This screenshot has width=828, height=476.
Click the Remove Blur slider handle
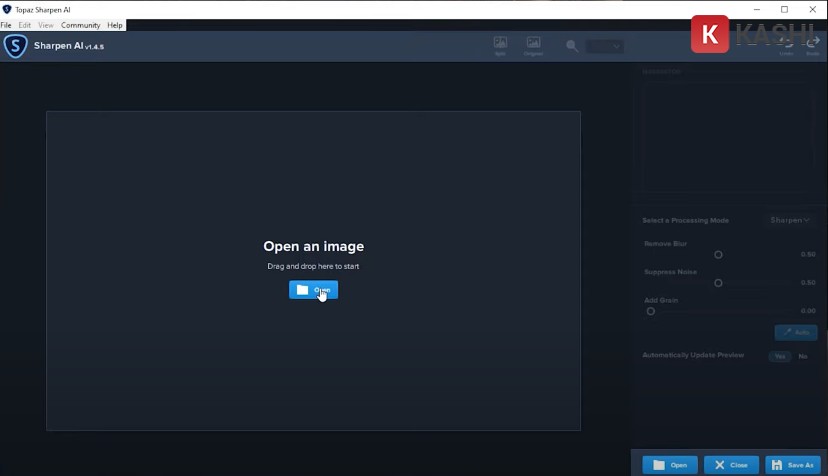(x=718, y=255)
